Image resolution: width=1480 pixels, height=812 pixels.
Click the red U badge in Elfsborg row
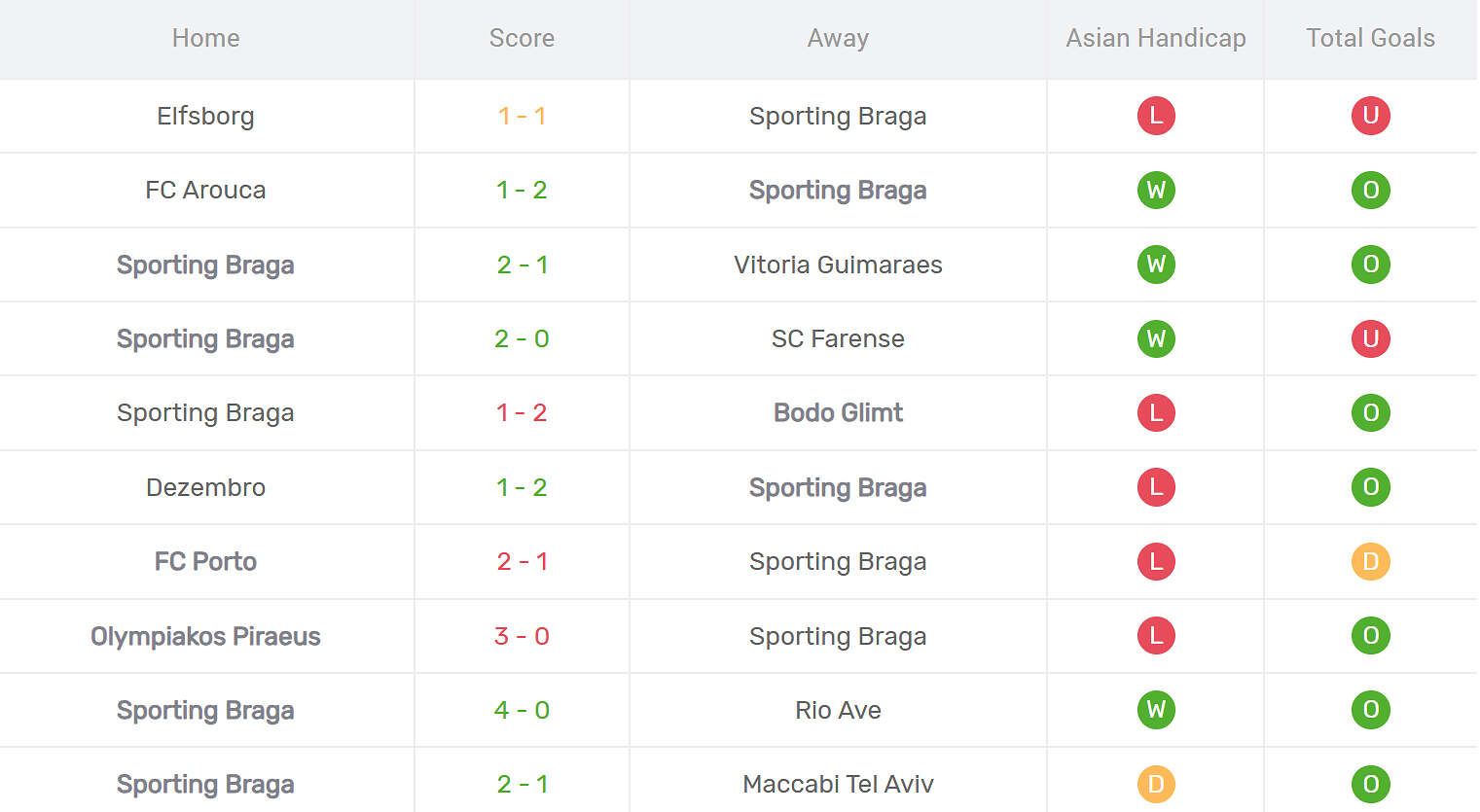tap(1370, 116)
